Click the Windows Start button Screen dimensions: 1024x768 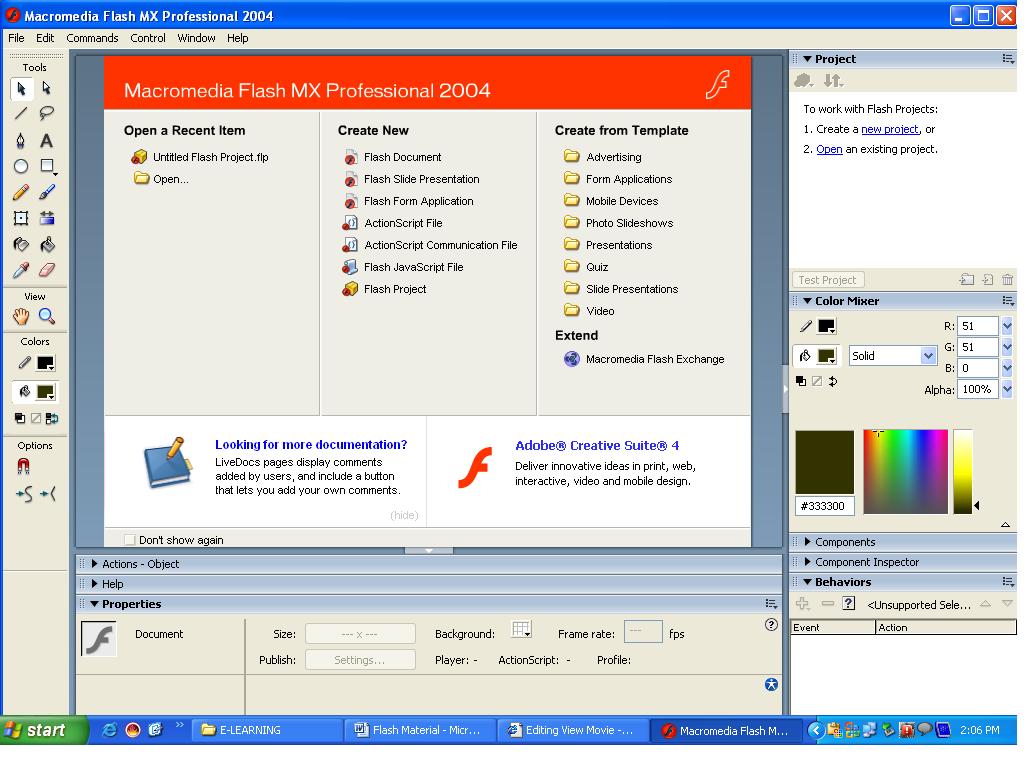44,730
